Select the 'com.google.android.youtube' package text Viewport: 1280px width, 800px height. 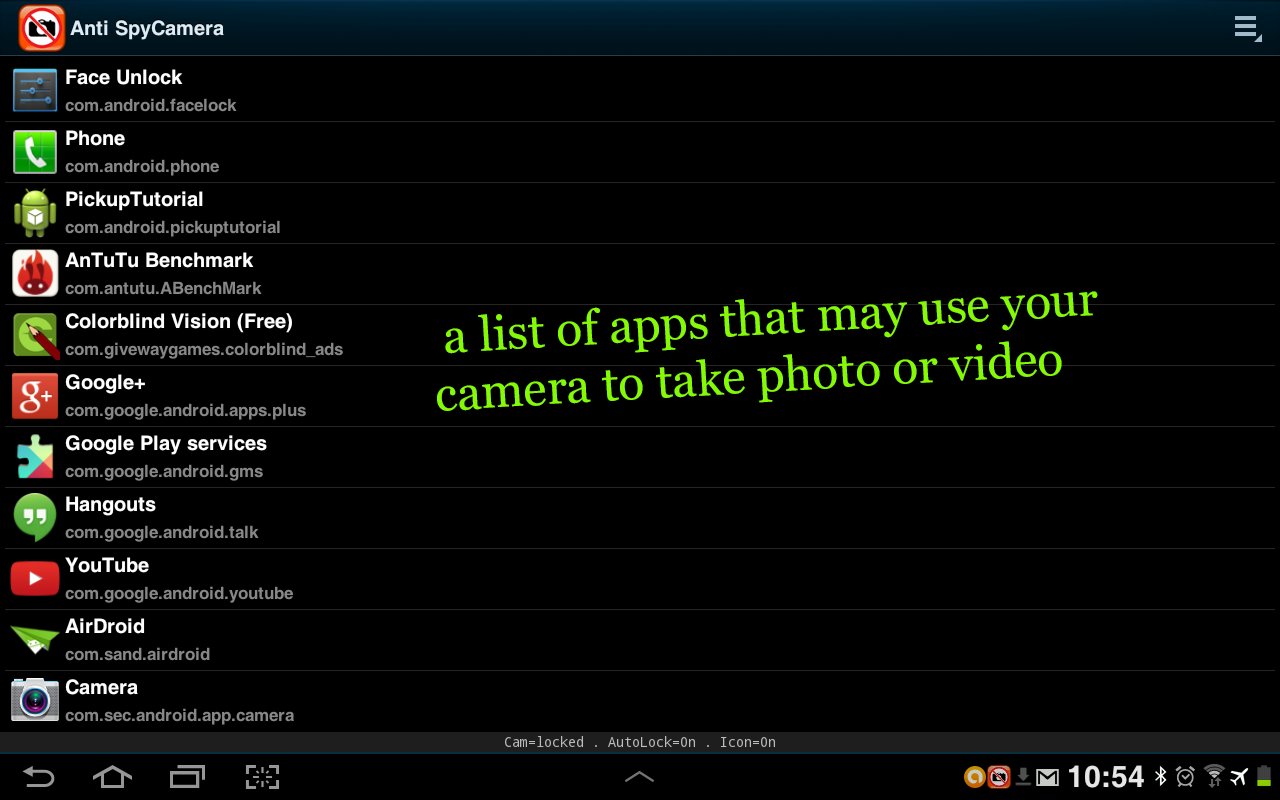click(x=179, y=593)
